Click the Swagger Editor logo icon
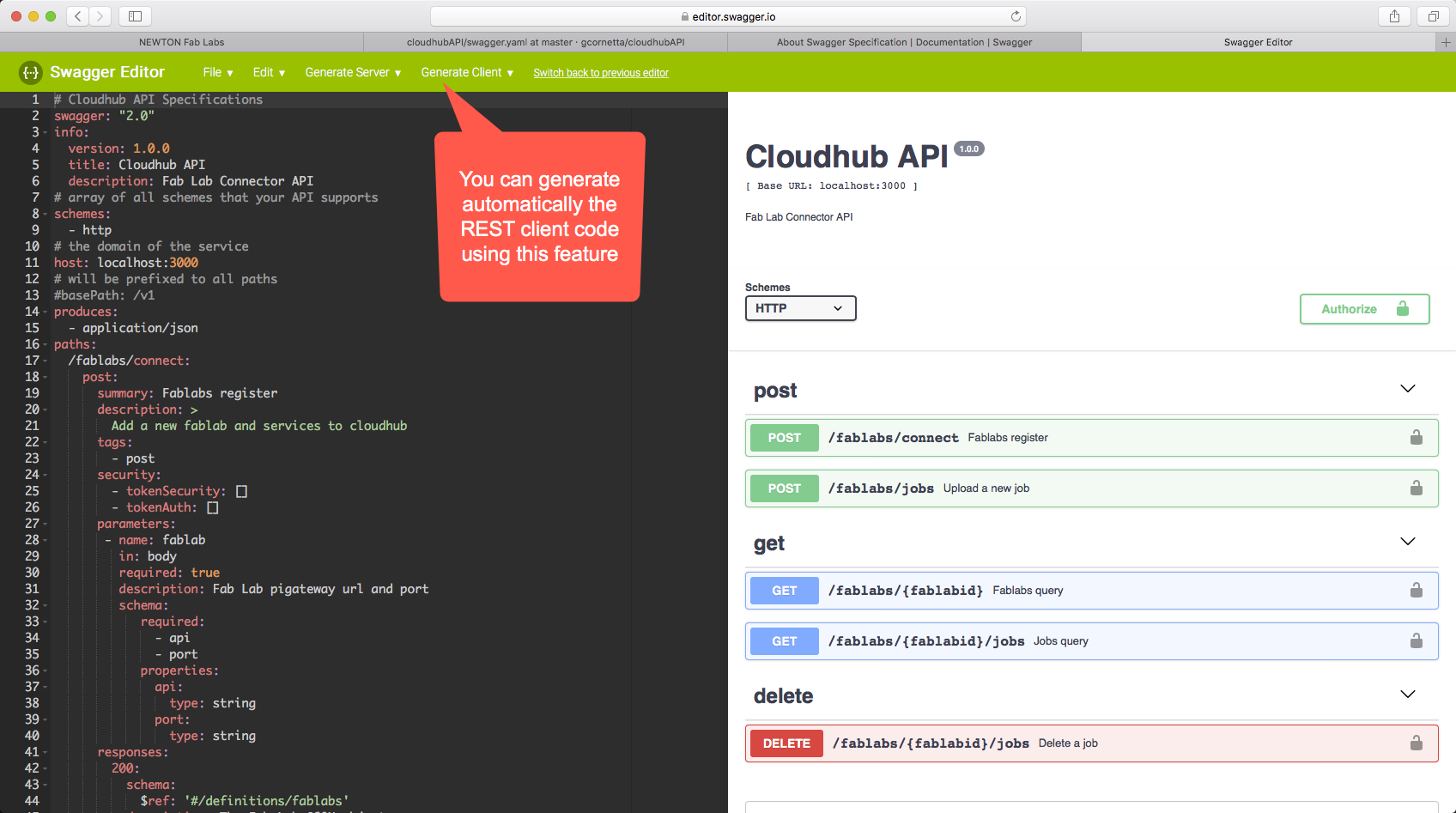1456x813 pixels. coord(30,73)
